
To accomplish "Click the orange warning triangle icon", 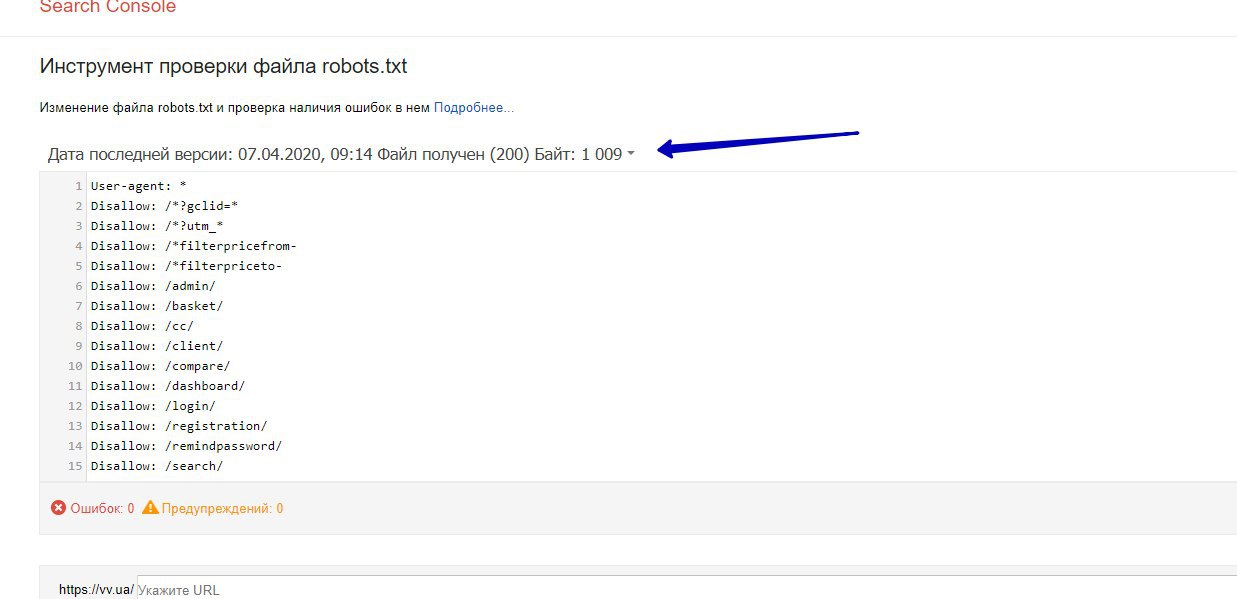I will (150, 508).
